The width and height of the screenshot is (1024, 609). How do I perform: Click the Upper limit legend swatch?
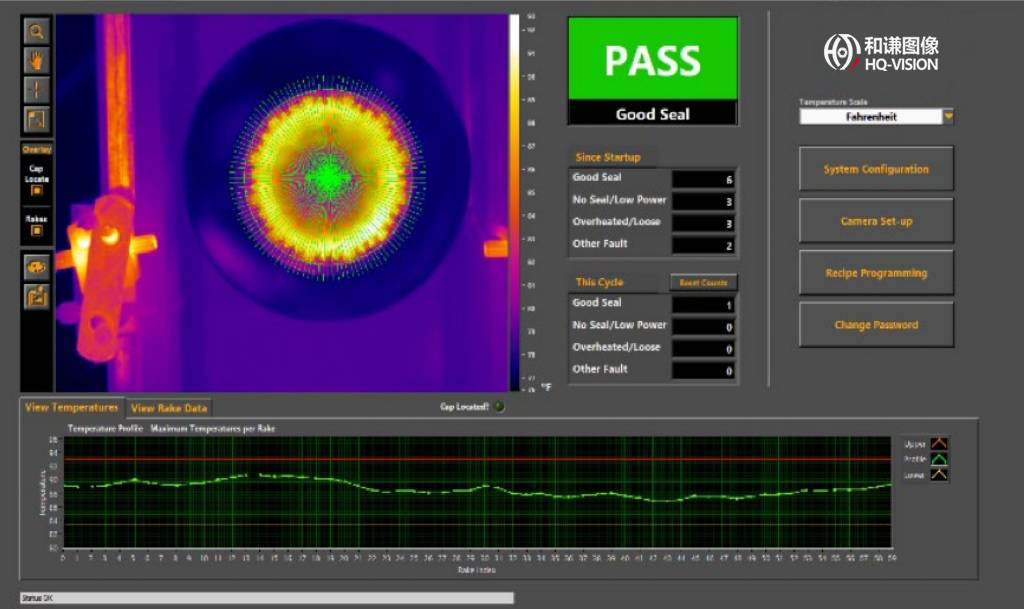click(939, 443)
